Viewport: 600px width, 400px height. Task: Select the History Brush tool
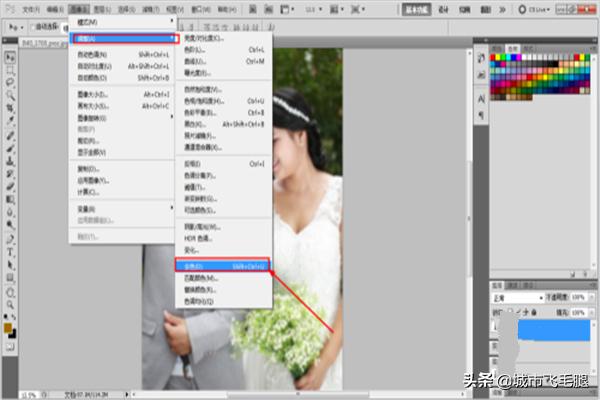(x=10, y=174)
